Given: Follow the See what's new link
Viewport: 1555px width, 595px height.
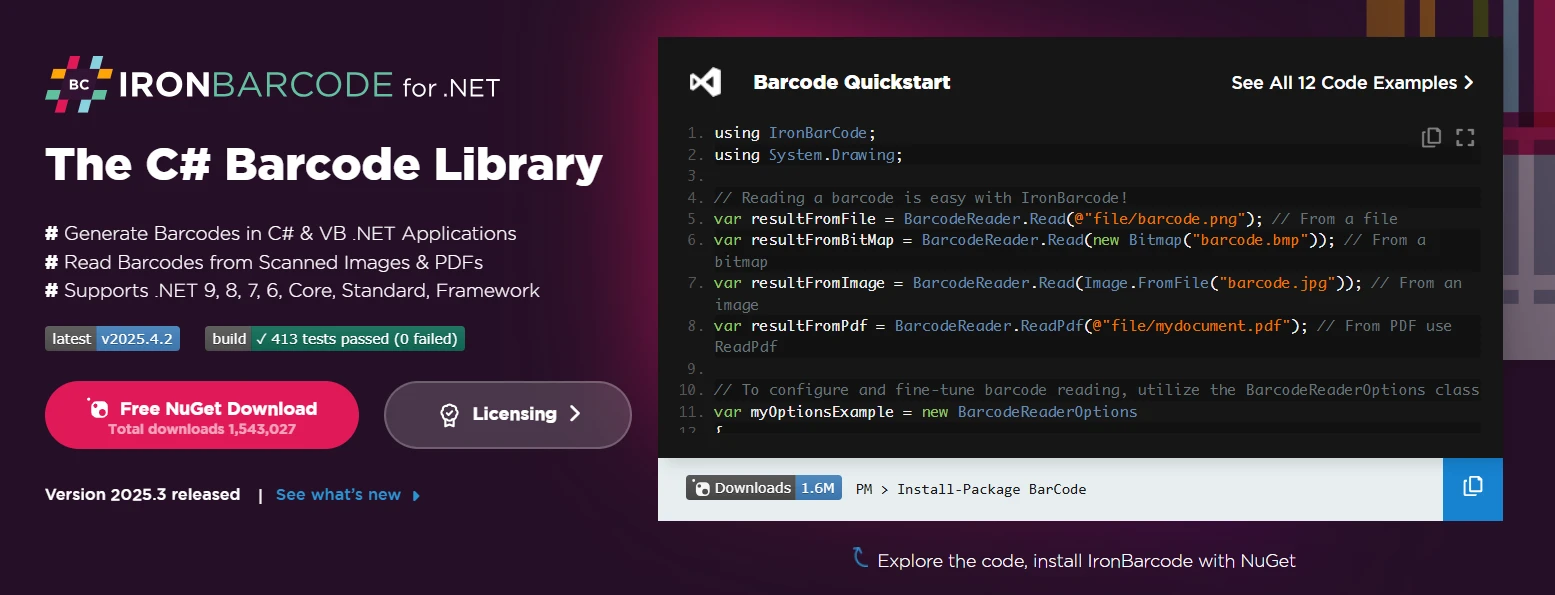Looking at the screenshot, I should click(338, 495).
